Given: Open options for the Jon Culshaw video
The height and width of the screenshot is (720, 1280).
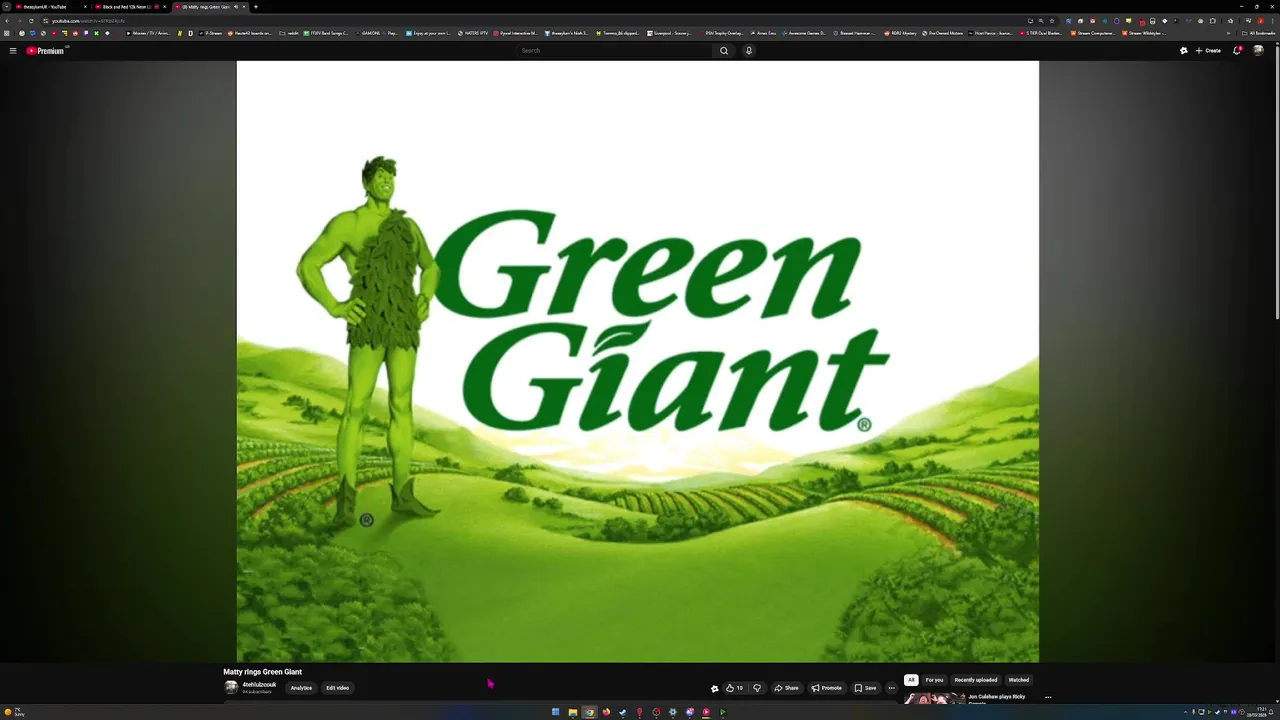Looking at the screenshot, I should pyautogui.click(x=1048, y=697).
